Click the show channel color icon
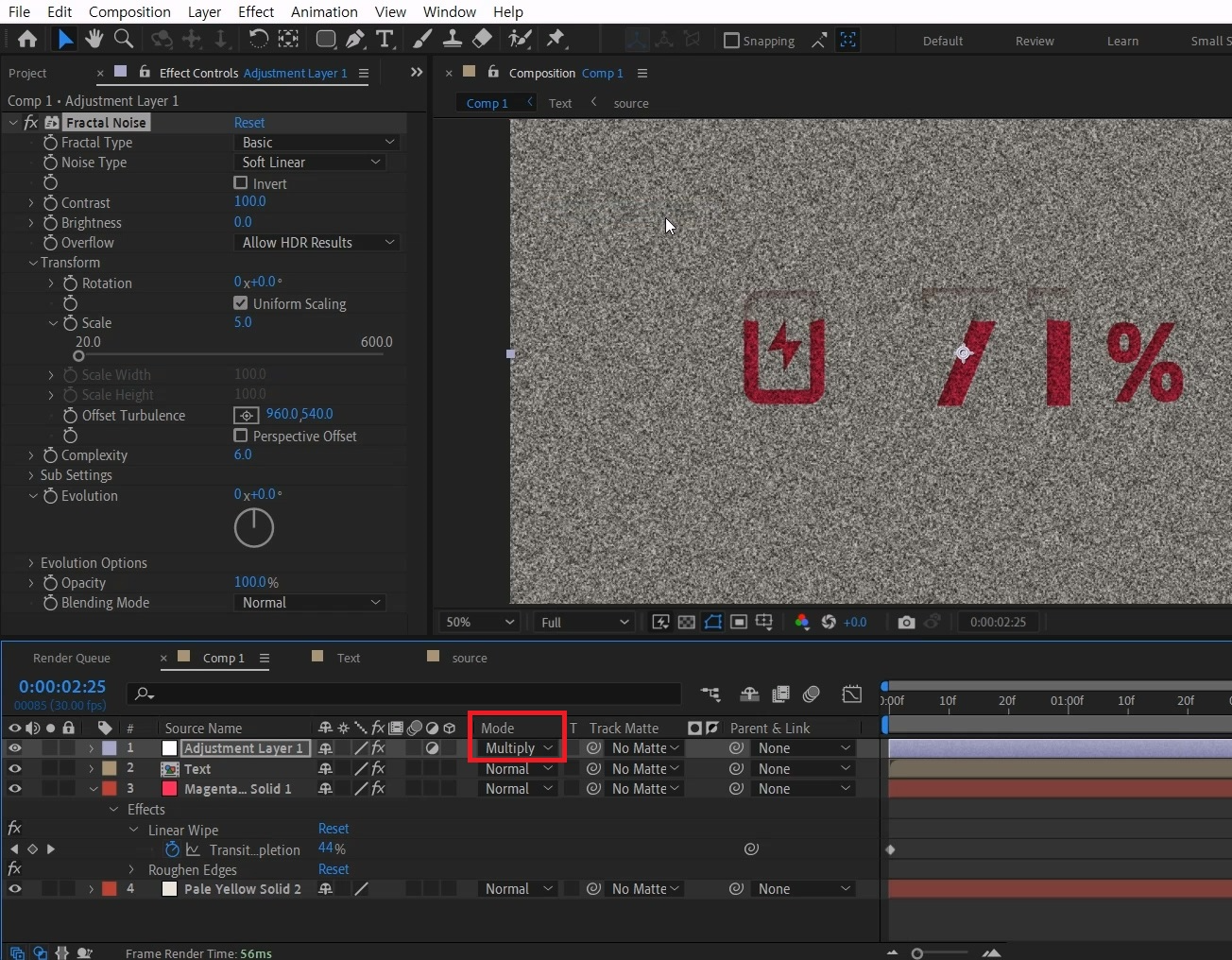 point(802,622)
